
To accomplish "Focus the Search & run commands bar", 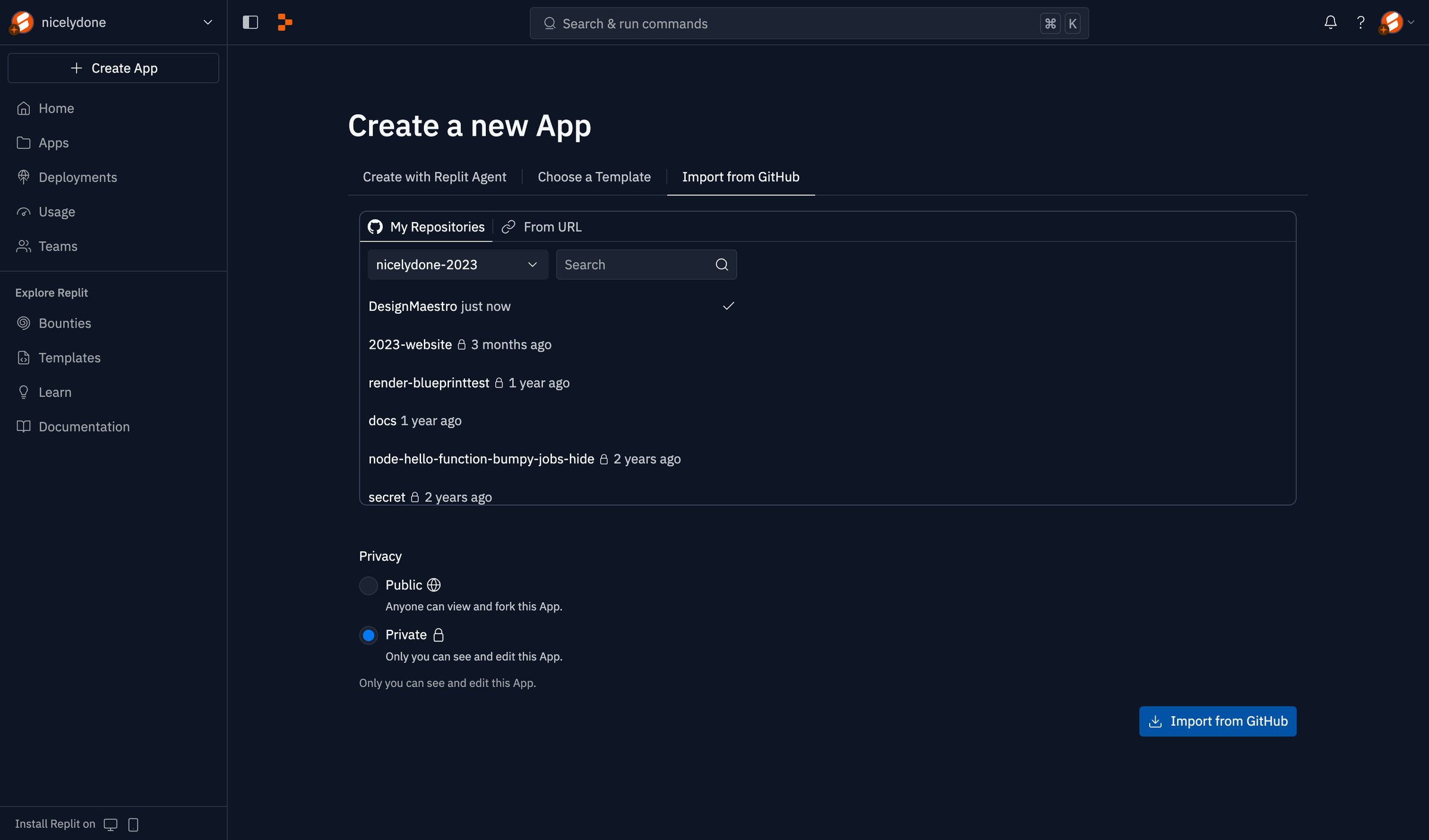I will tap(809, 23).
